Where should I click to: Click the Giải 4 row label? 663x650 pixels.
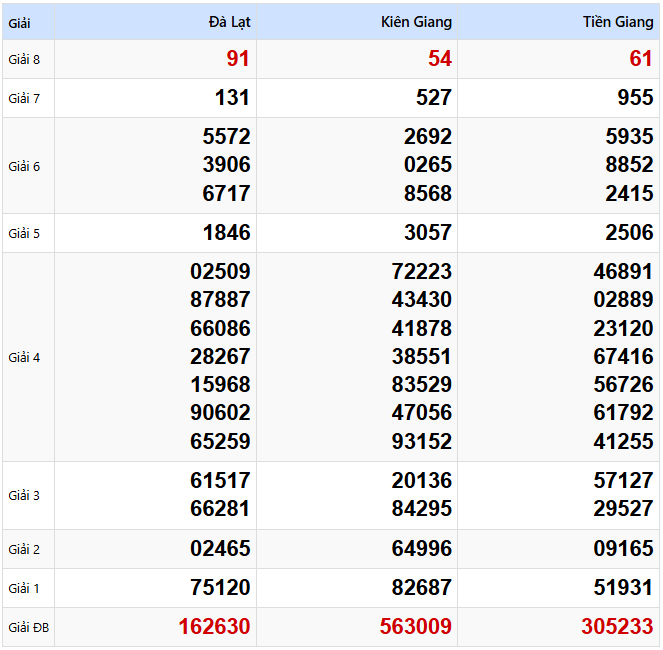24,357
